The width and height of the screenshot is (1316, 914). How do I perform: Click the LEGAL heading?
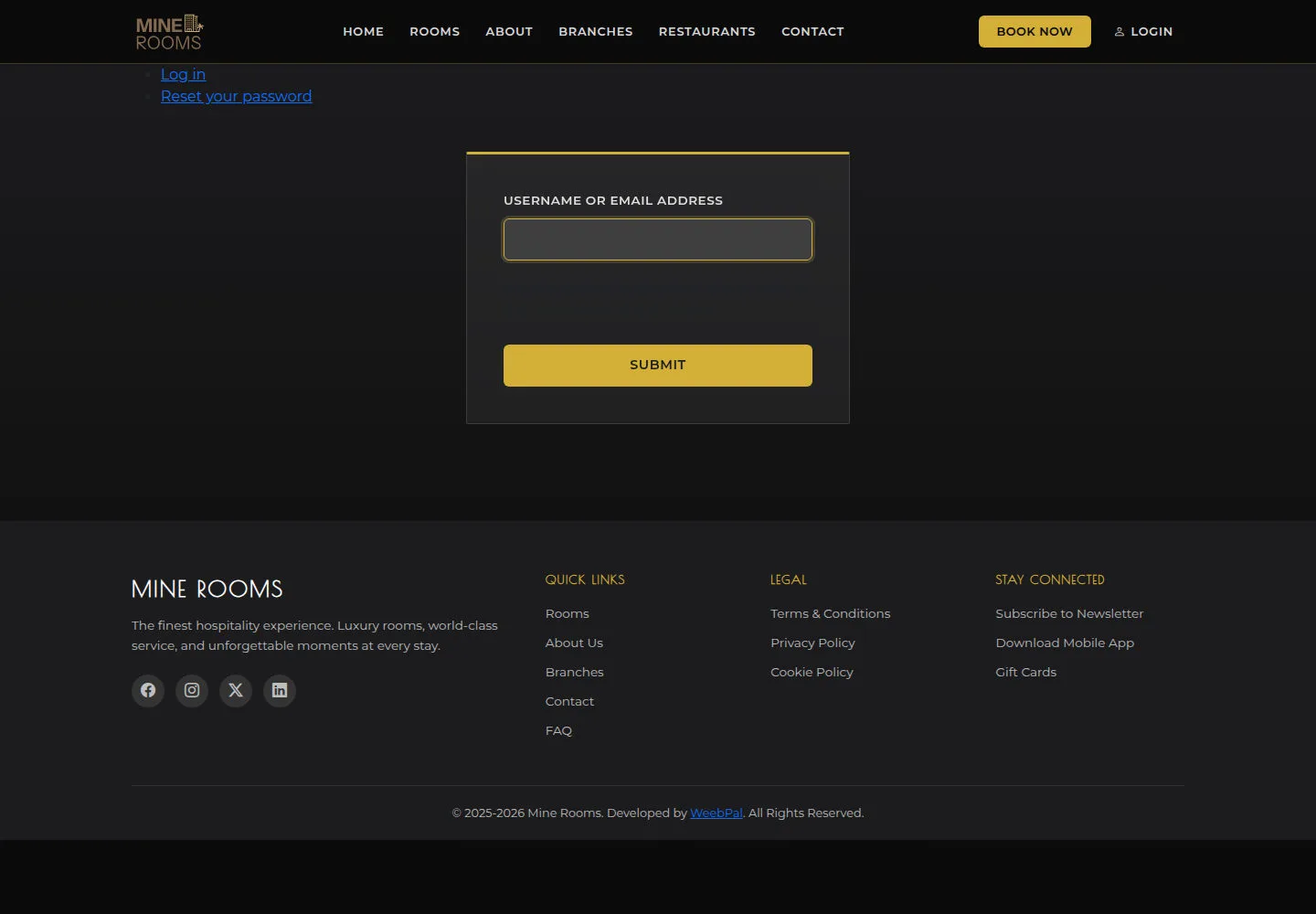click(789, 579)
